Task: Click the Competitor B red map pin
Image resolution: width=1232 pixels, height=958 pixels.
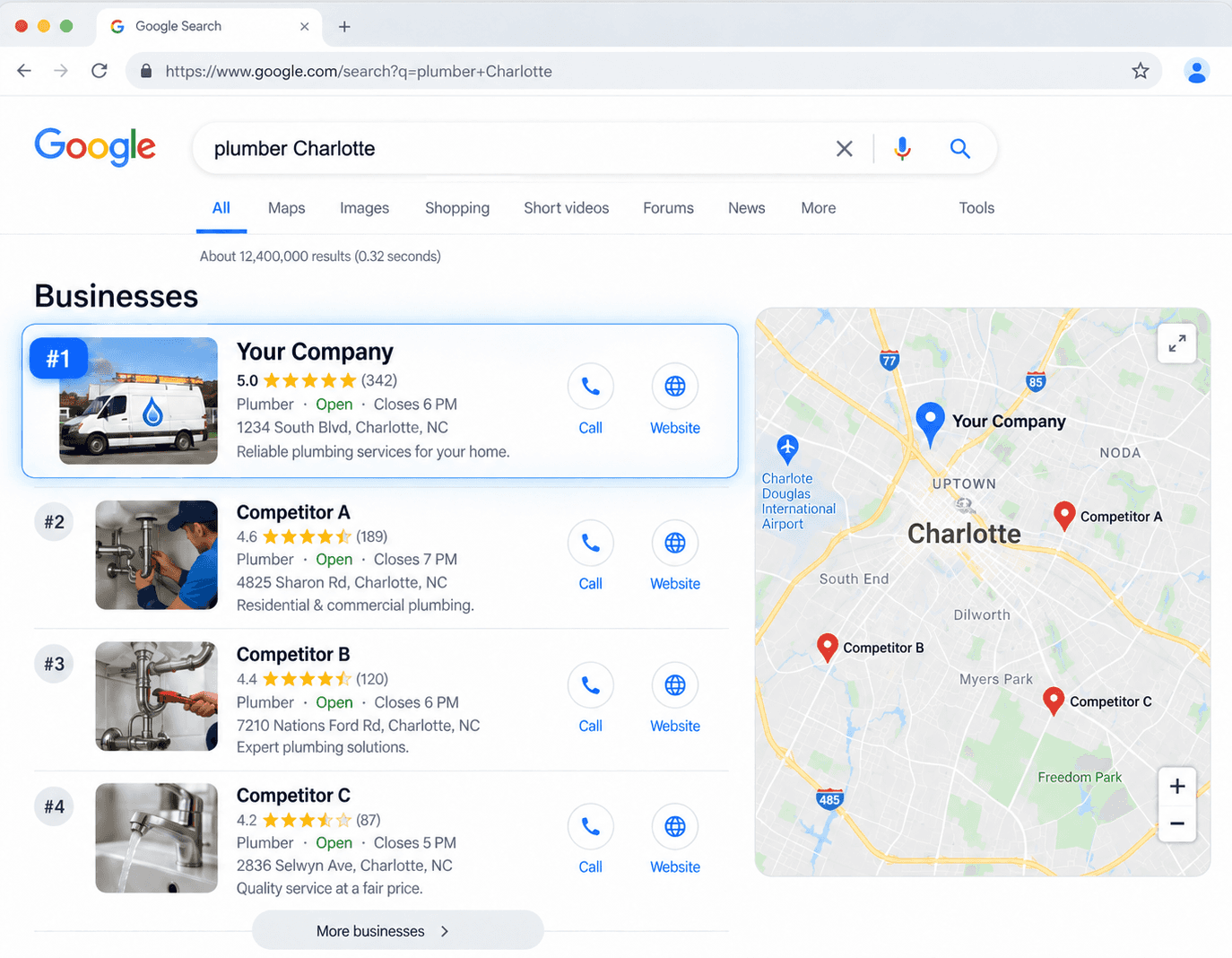Action: tap(827, 647)
